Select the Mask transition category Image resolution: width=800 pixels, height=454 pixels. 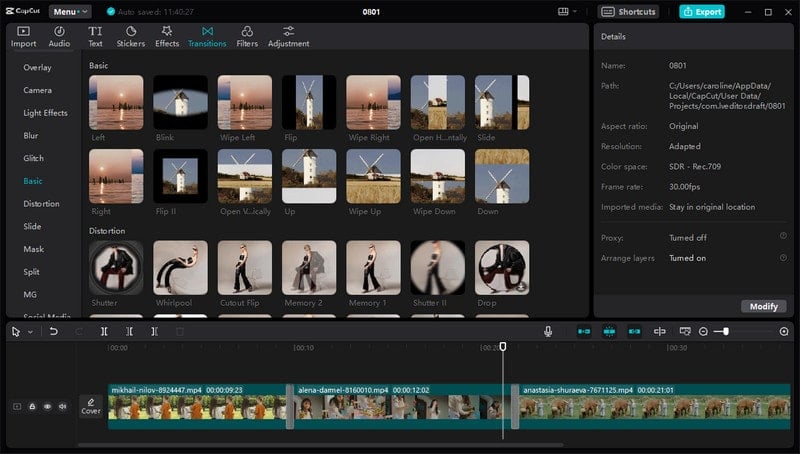[x=33, y=249]
